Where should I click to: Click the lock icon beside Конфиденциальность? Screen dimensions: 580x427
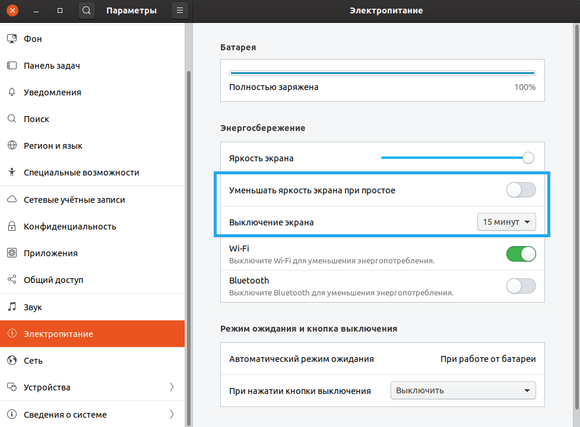(12, 226)
